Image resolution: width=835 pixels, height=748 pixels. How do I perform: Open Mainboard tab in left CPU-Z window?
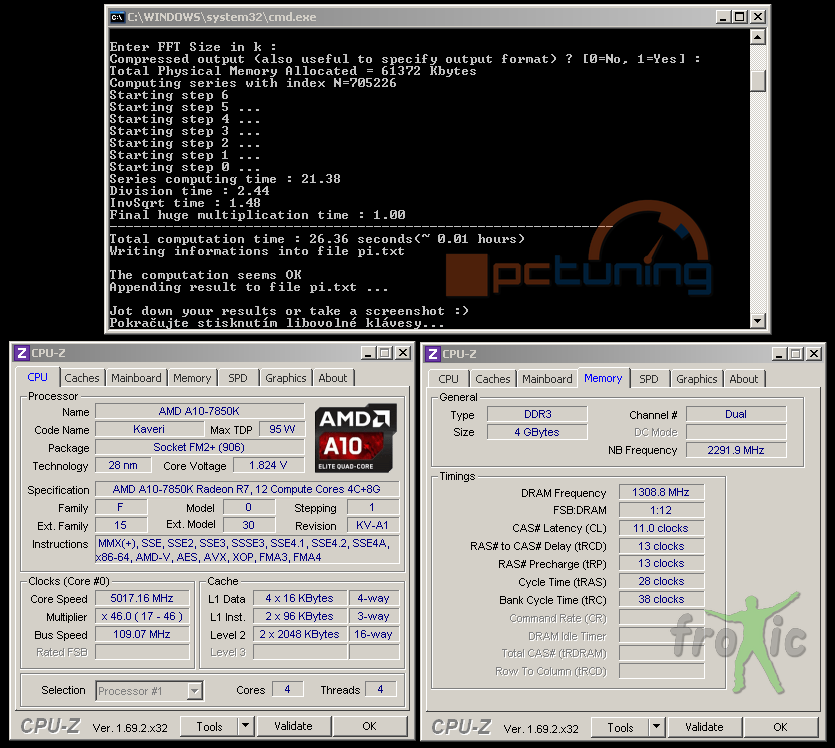click(136, 378)
